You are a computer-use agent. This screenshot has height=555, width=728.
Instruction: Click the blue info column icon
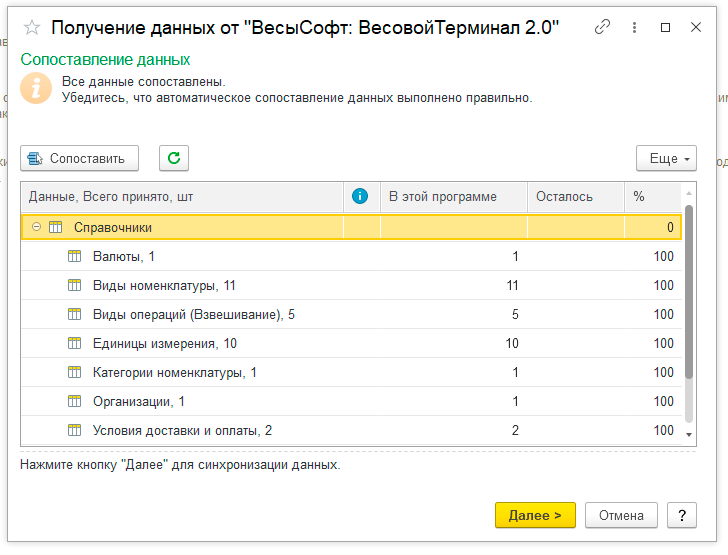[361, 196]
